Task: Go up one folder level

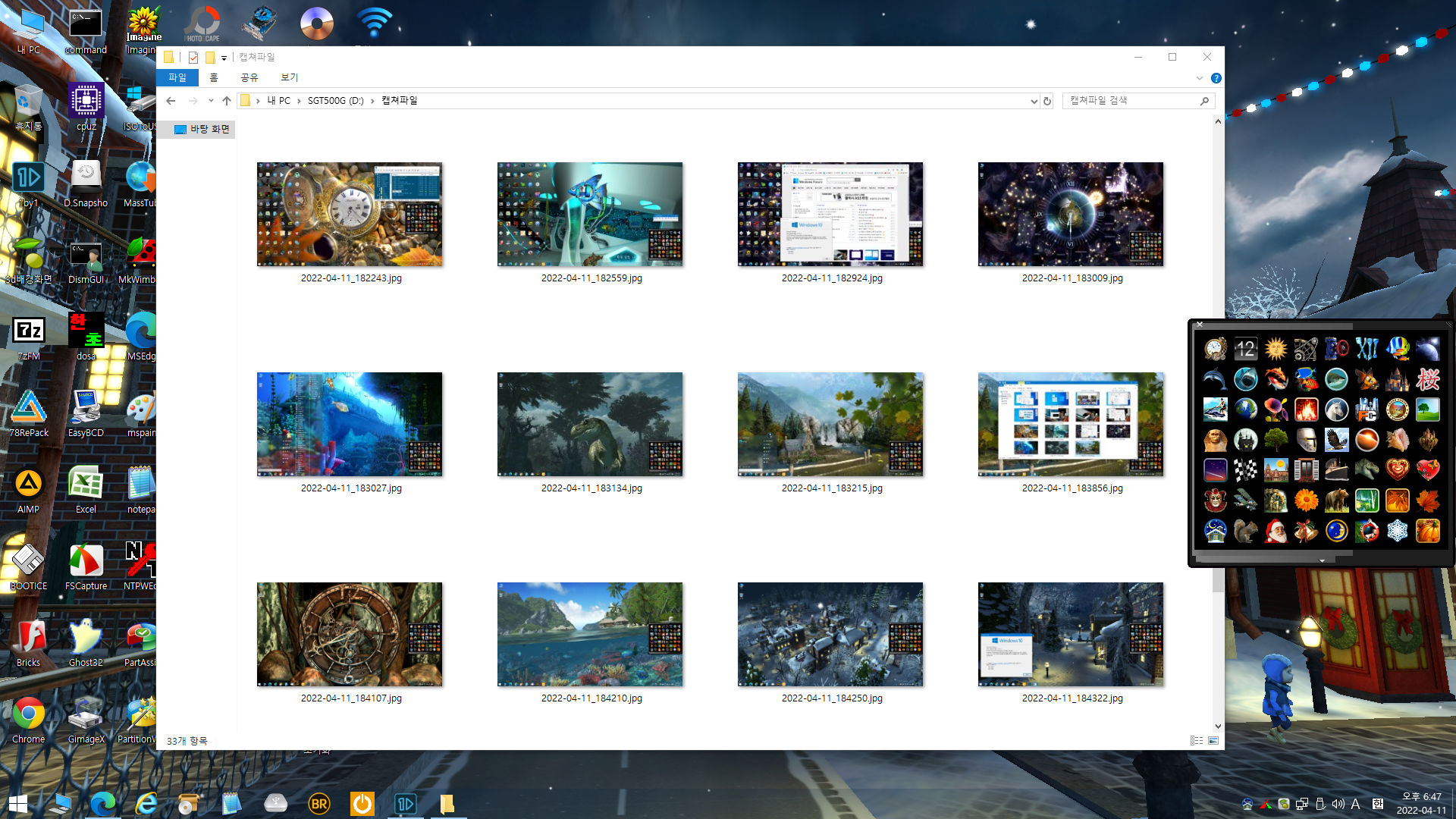Action: pos(227,101)
